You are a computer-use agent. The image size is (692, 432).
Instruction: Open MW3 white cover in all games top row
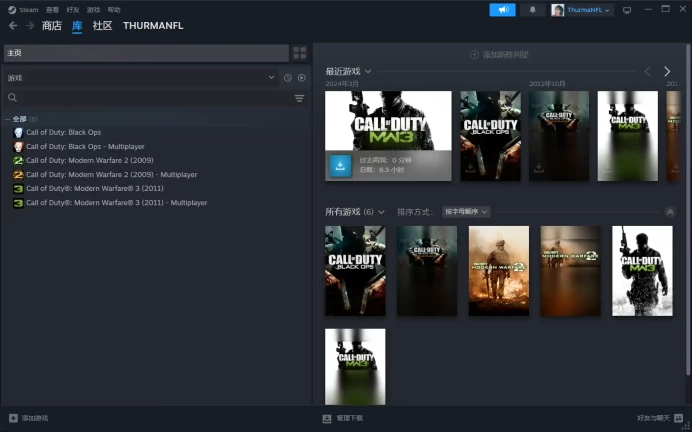[x=642, y=271]
